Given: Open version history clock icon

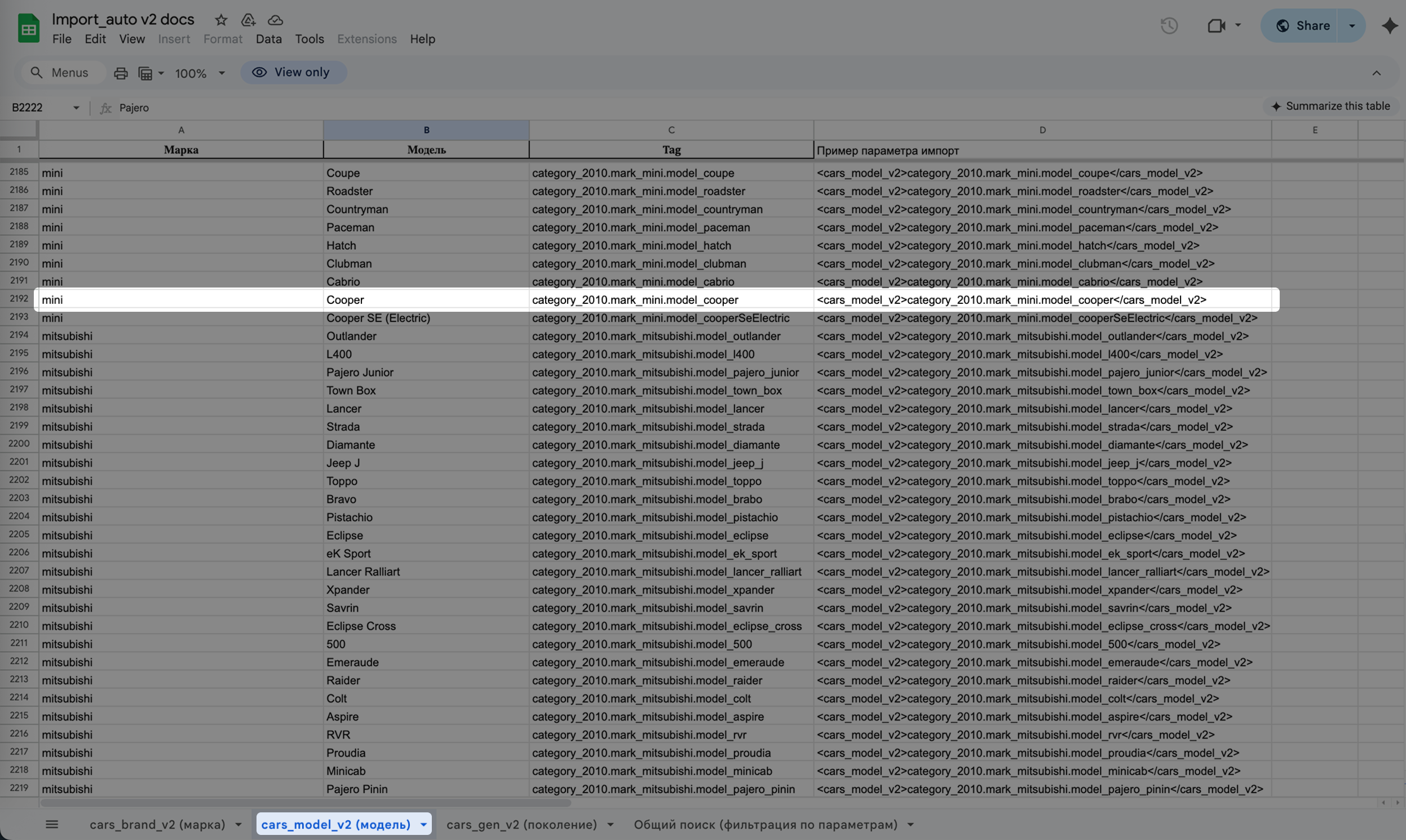Looking at the screenshot, I should 1169,26.
